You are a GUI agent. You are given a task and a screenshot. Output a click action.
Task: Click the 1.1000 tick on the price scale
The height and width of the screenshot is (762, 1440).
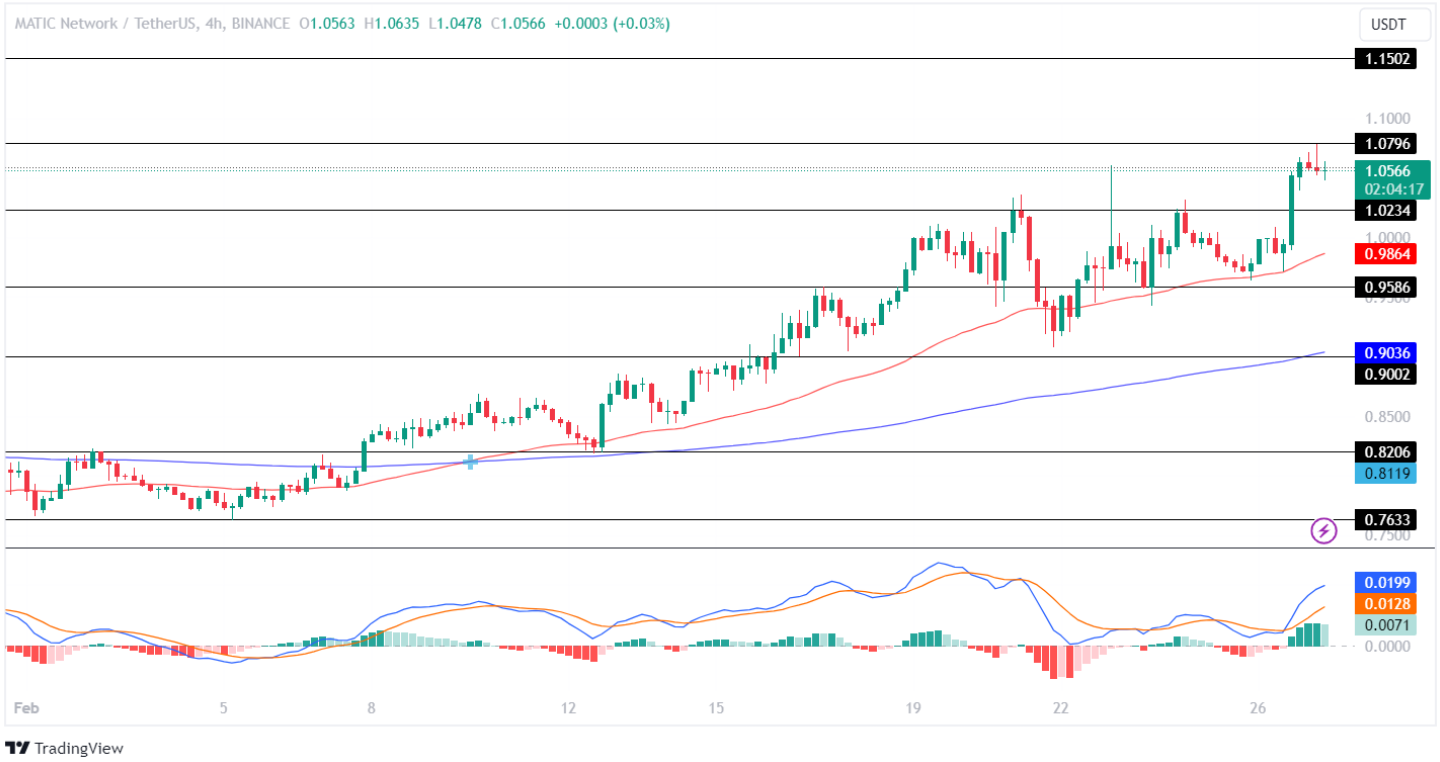[x=1389, y=118]
